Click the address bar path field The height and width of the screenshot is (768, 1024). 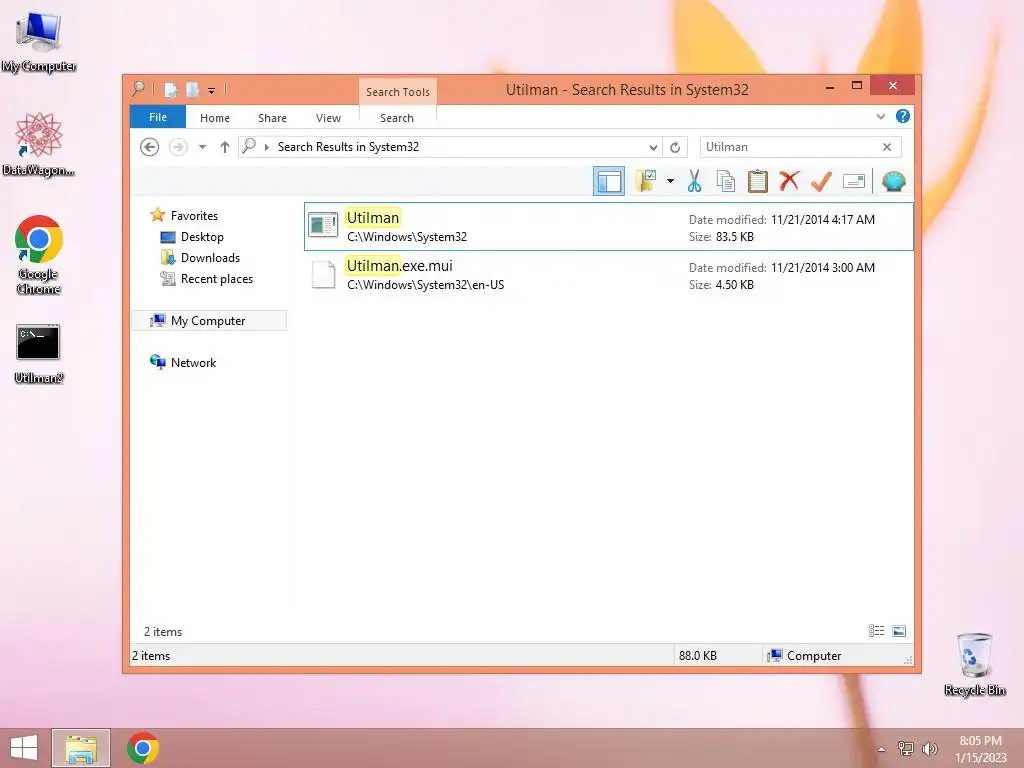(451, 147)
